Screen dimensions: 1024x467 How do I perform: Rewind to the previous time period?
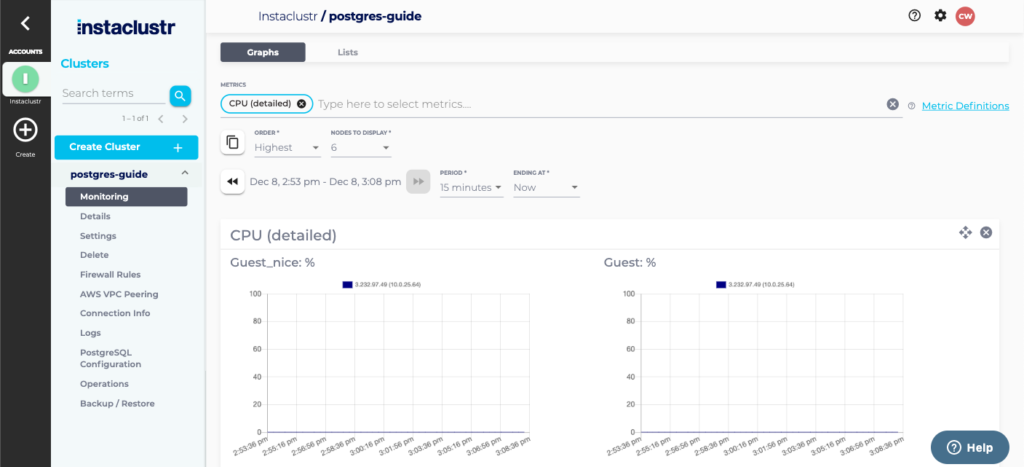coord(232,182)
